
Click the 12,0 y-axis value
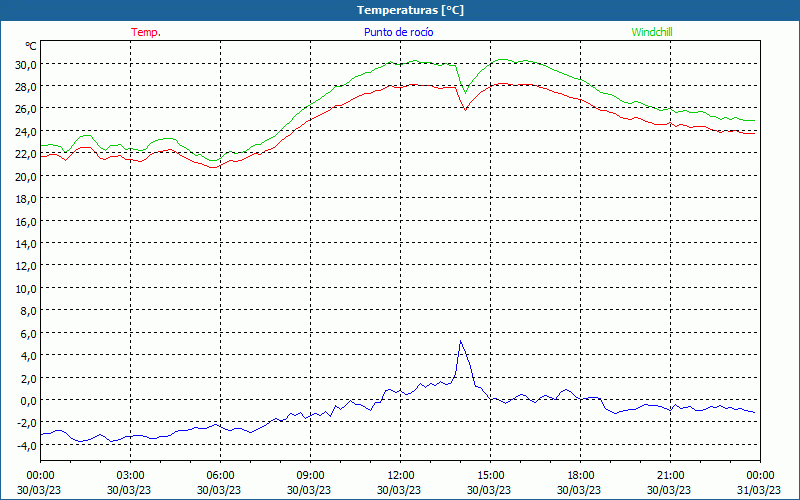click(26, 266)
